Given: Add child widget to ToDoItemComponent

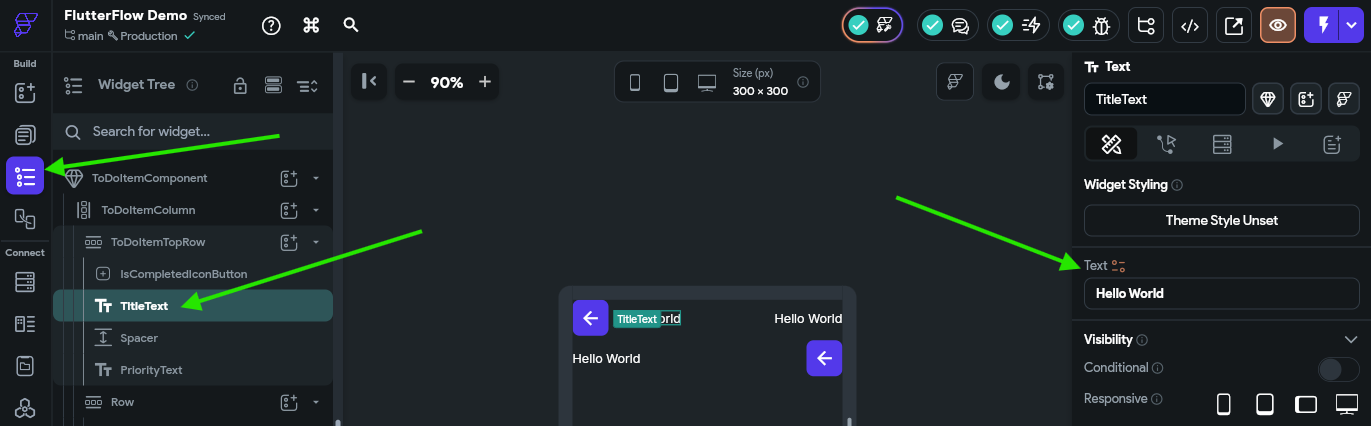Looking at the screenshot, I should pos(289,178).
